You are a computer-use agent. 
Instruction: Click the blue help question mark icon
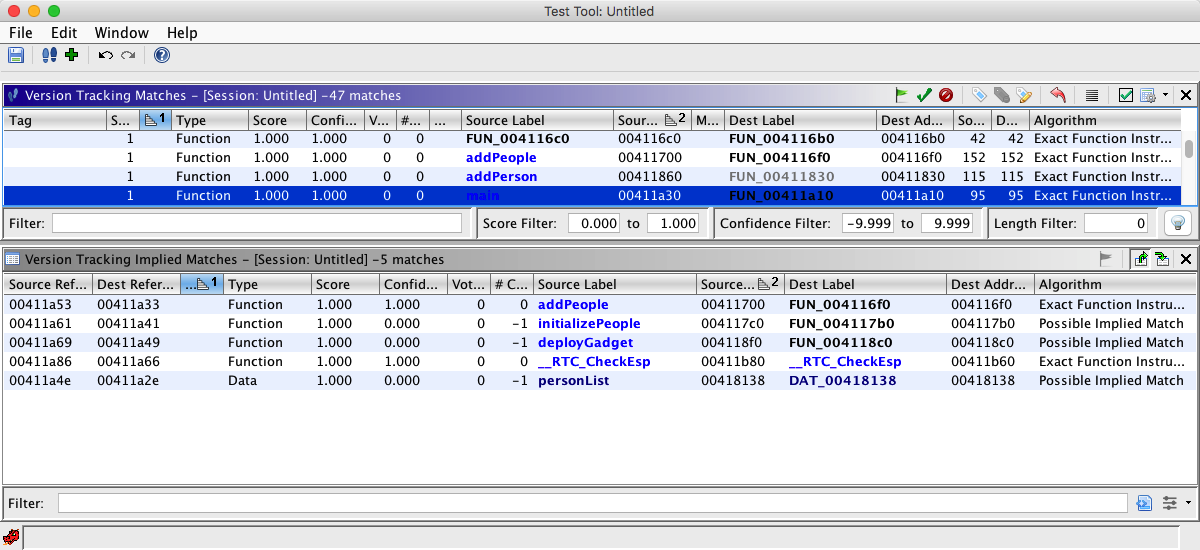pos(161,55)
